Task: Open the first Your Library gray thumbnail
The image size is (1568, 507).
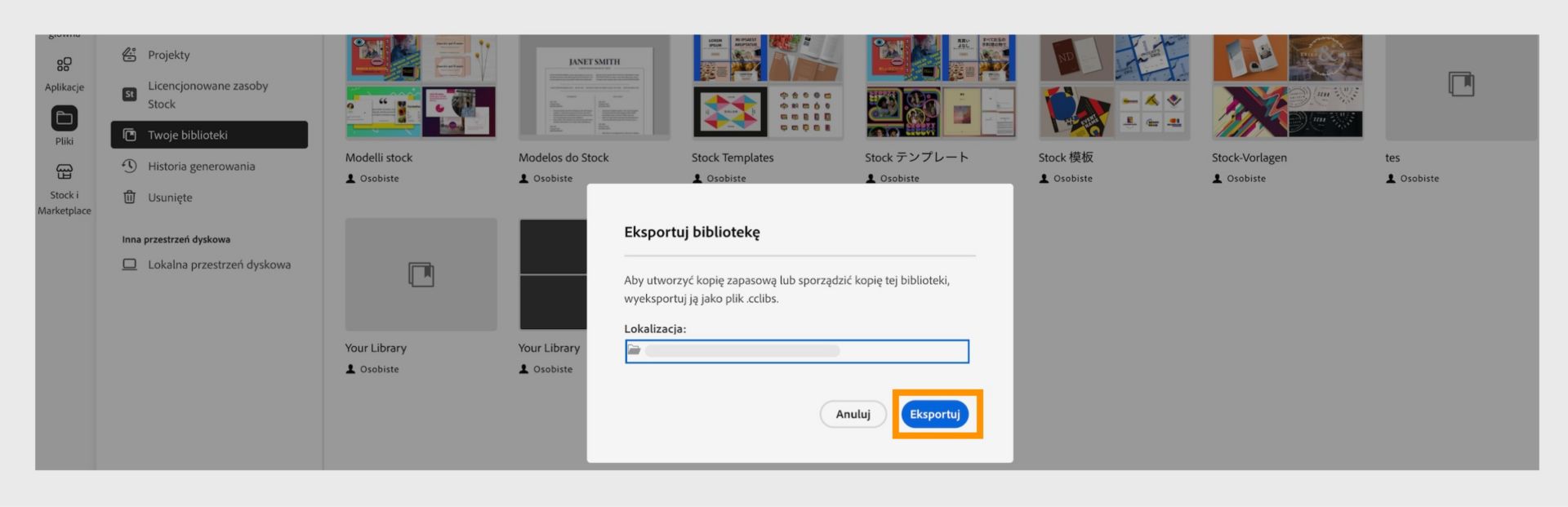Action: tap(421, 274)
